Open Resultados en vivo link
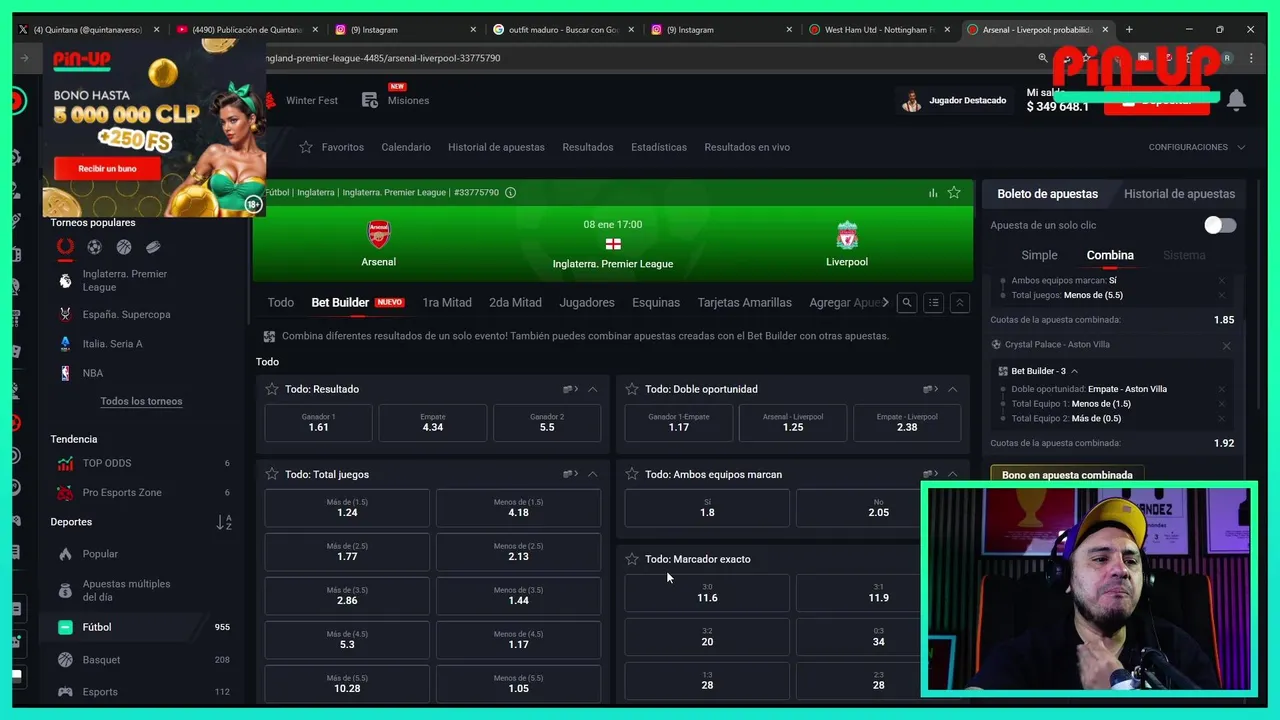This screenshot has height=720, width=1280. [x=747, y=147]
